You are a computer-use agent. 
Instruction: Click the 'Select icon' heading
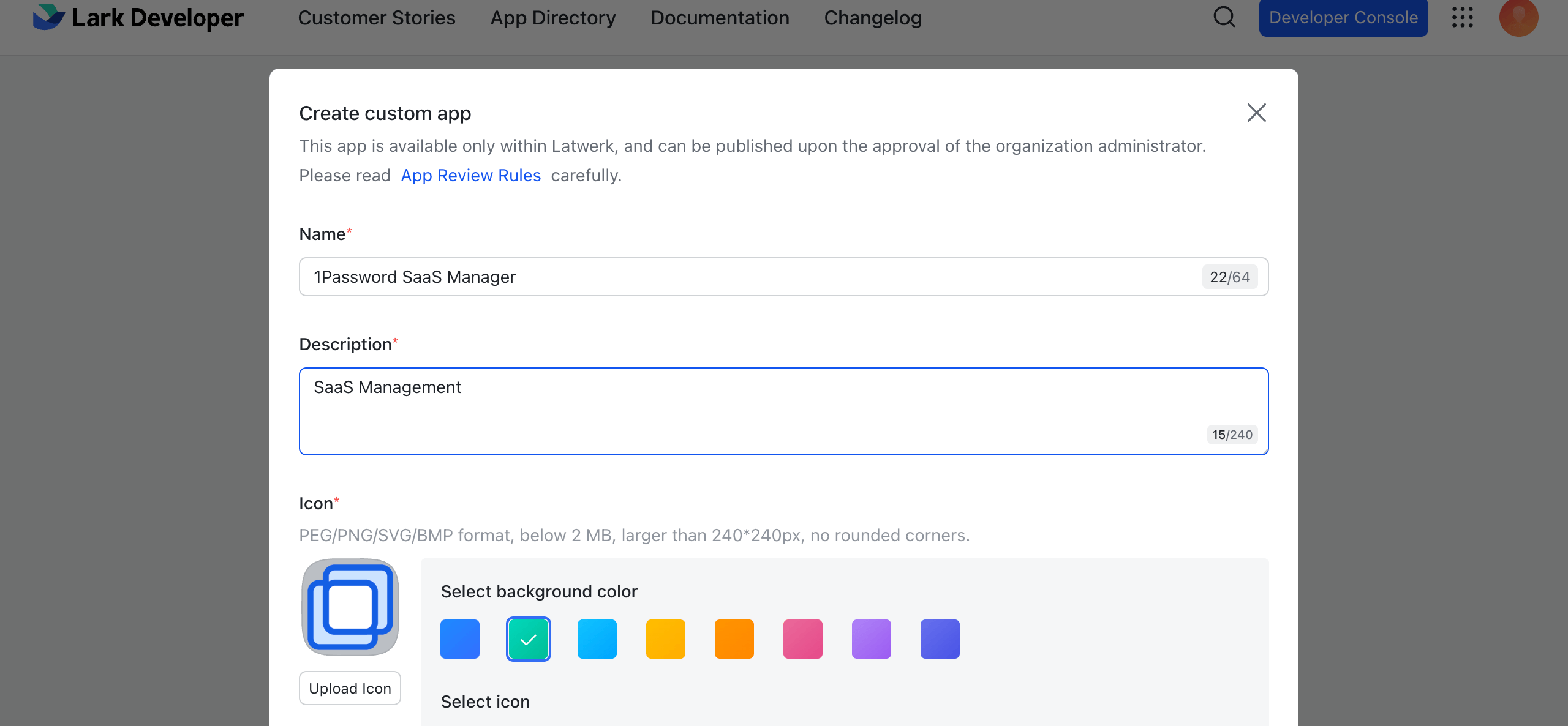485,702
